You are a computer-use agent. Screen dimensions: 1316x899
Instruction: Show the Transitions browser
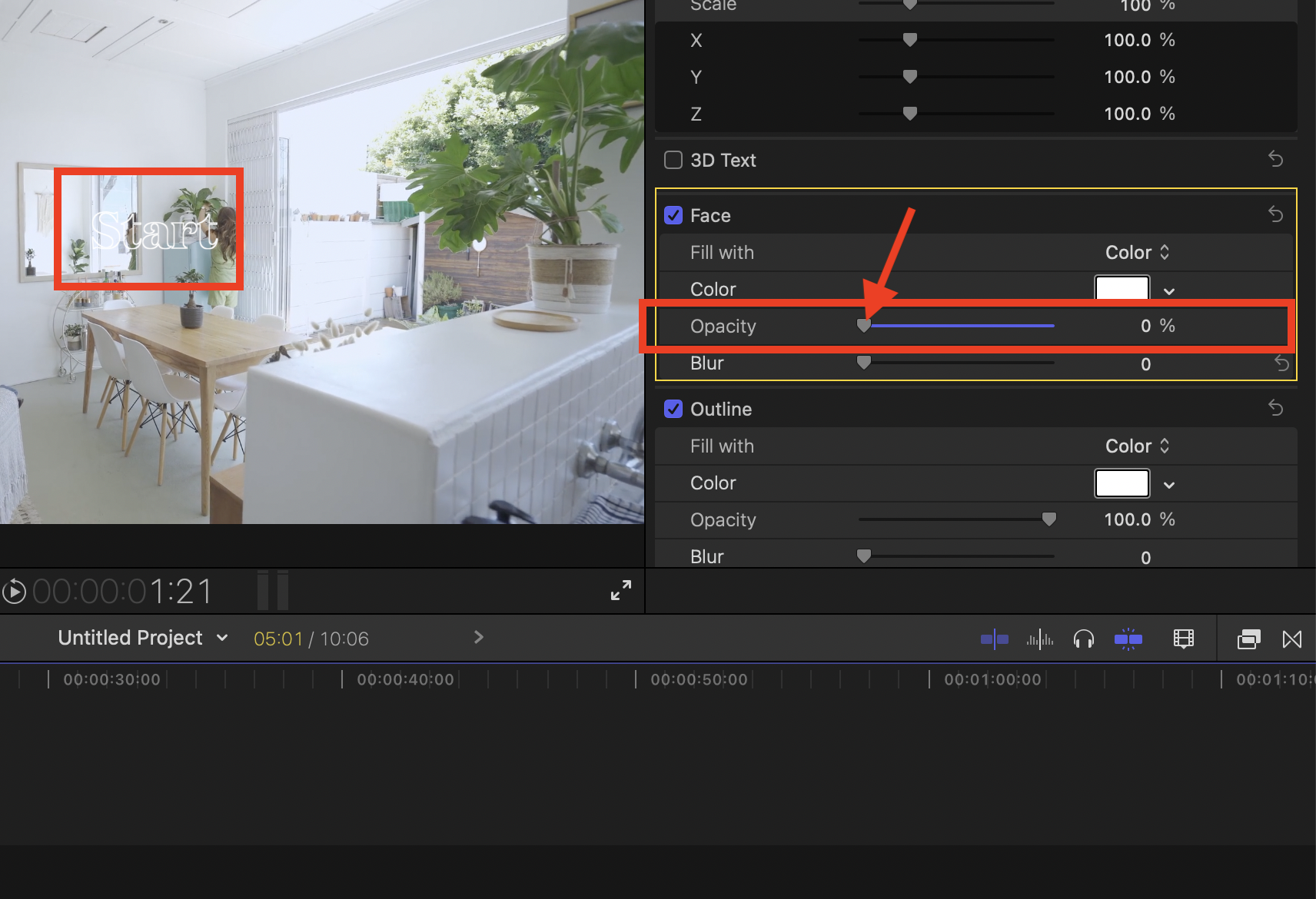tap(1292, 639)
